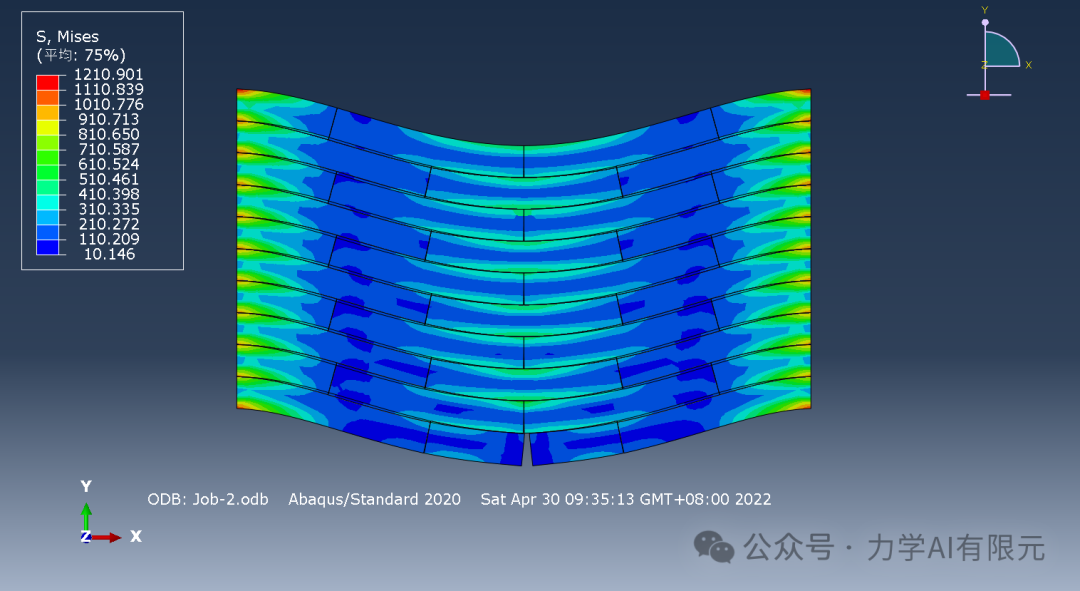Click the deformed stress contour model
Screen dimensions: 1080x591
tap(523, 277)
